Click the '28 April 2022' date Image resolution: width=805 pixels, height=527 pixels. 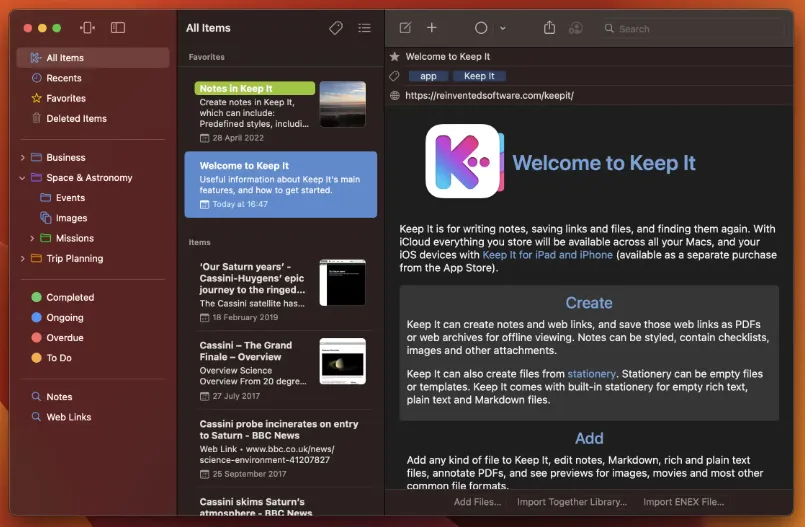click(x=238, y=138)
